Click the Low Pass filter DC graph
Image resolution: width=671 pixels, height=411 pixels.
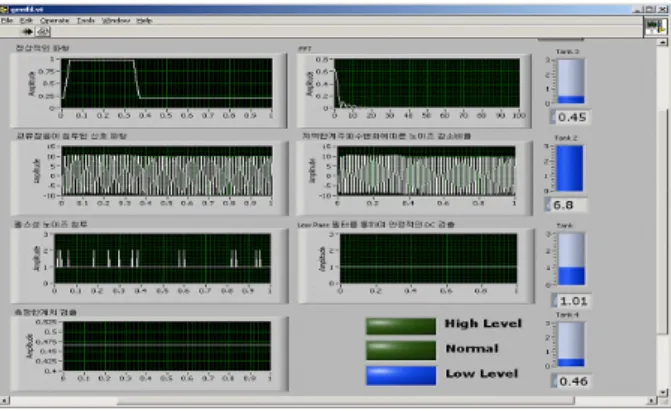428,258
